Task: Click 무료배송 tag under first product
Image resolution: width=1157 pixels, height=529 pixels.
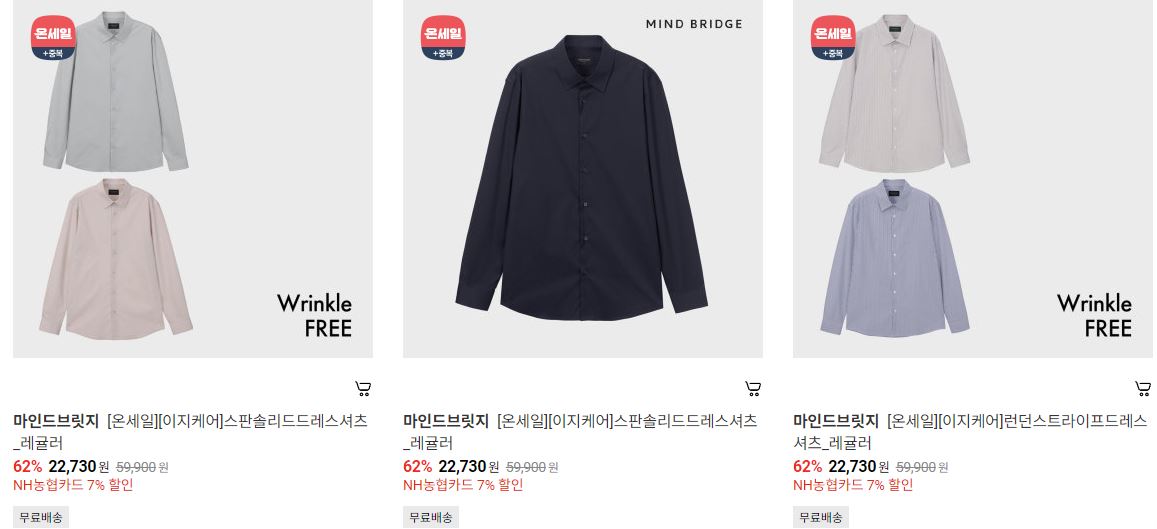Action: [41, 517]
